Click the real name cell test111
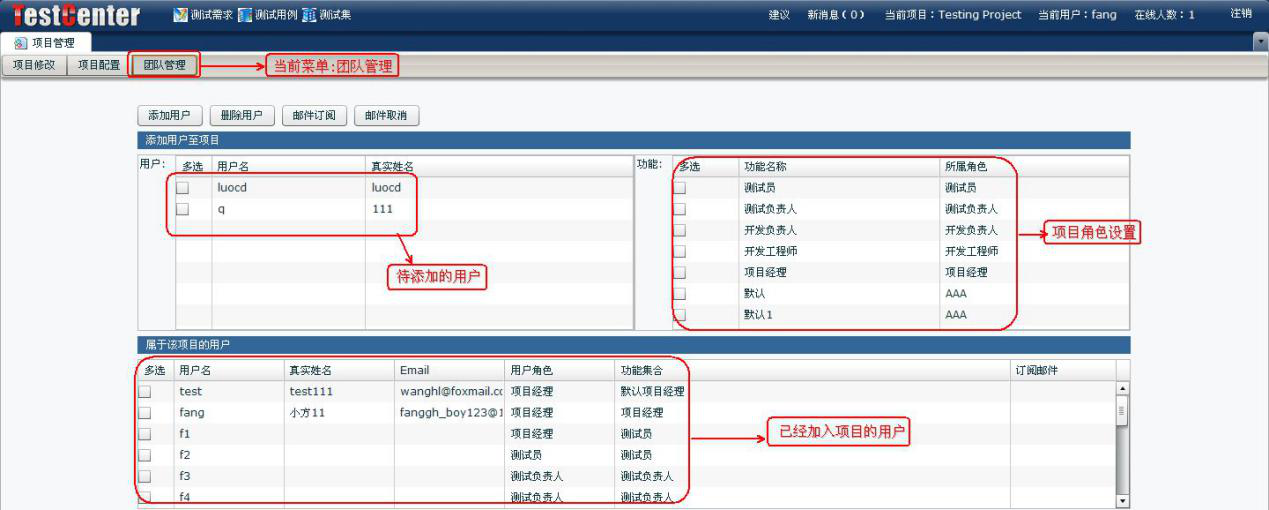 click(x=311, y=391)
